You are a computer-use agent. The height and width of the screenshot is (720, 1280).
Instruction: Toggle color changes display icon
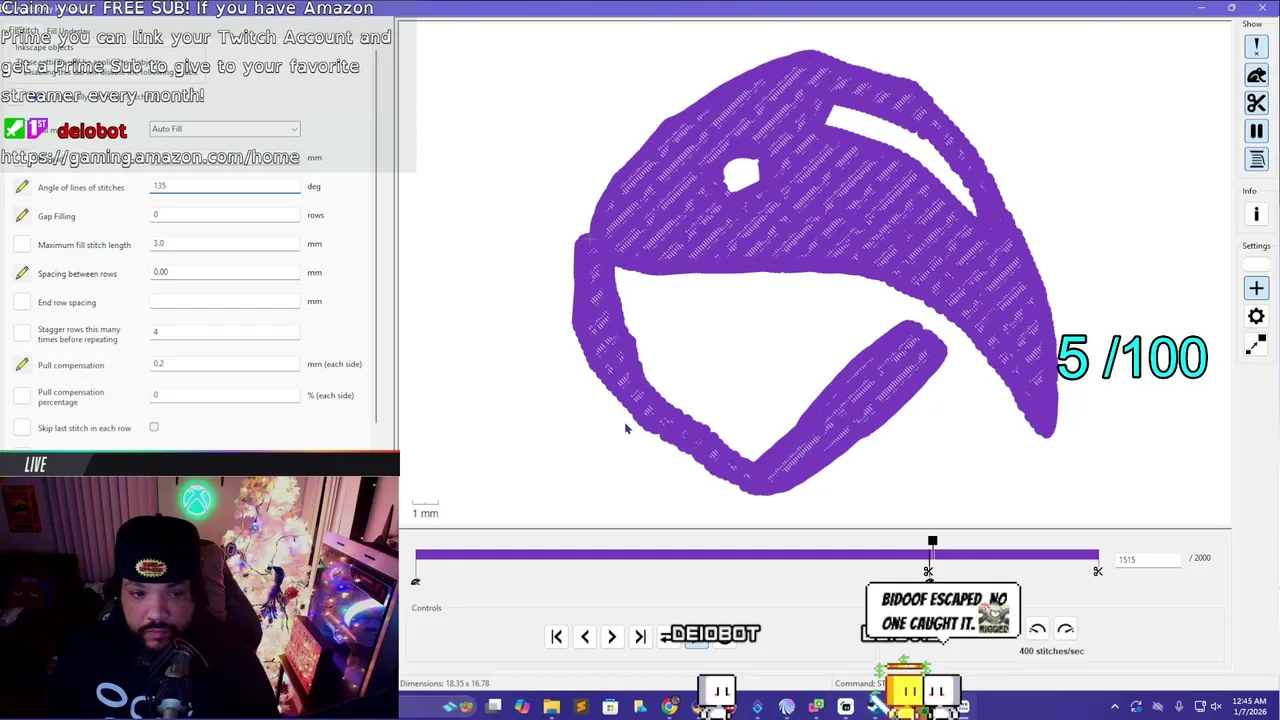(1256, 159)
